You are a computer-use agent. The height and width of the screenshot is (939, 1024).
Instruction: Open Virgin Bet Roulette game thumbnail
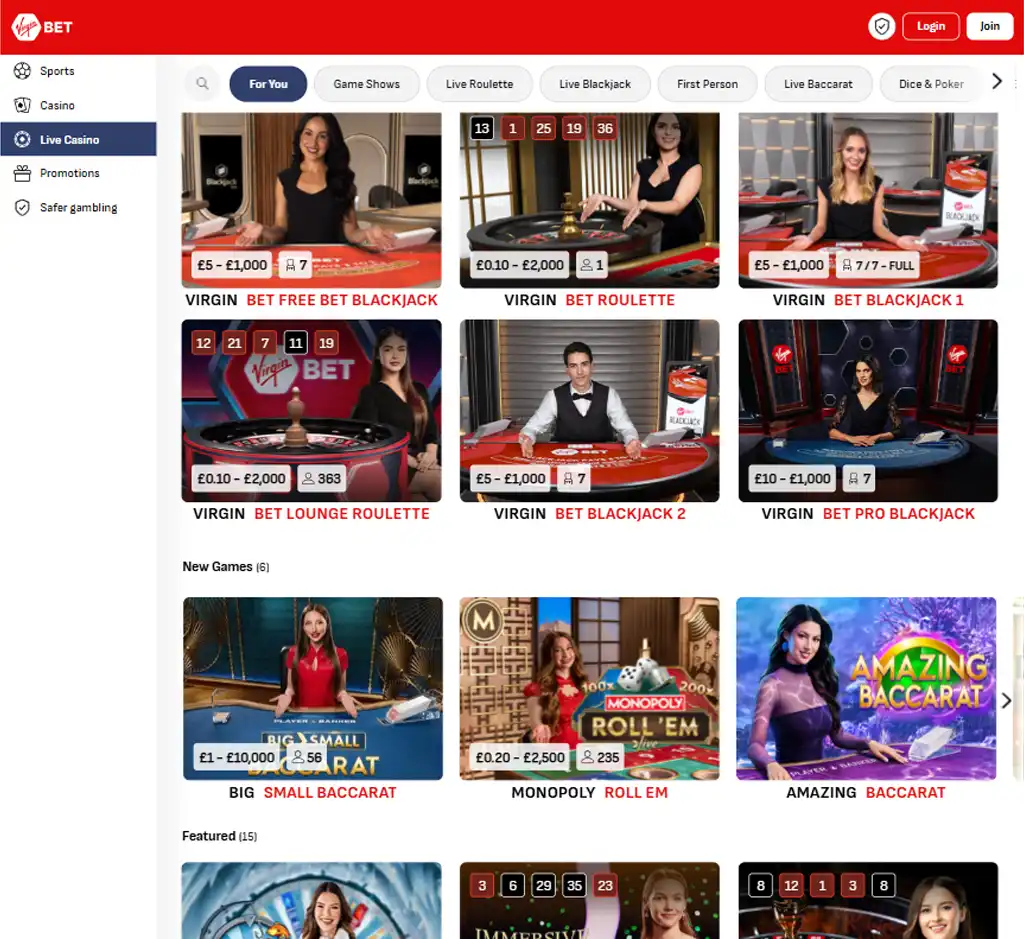point(590,200)
